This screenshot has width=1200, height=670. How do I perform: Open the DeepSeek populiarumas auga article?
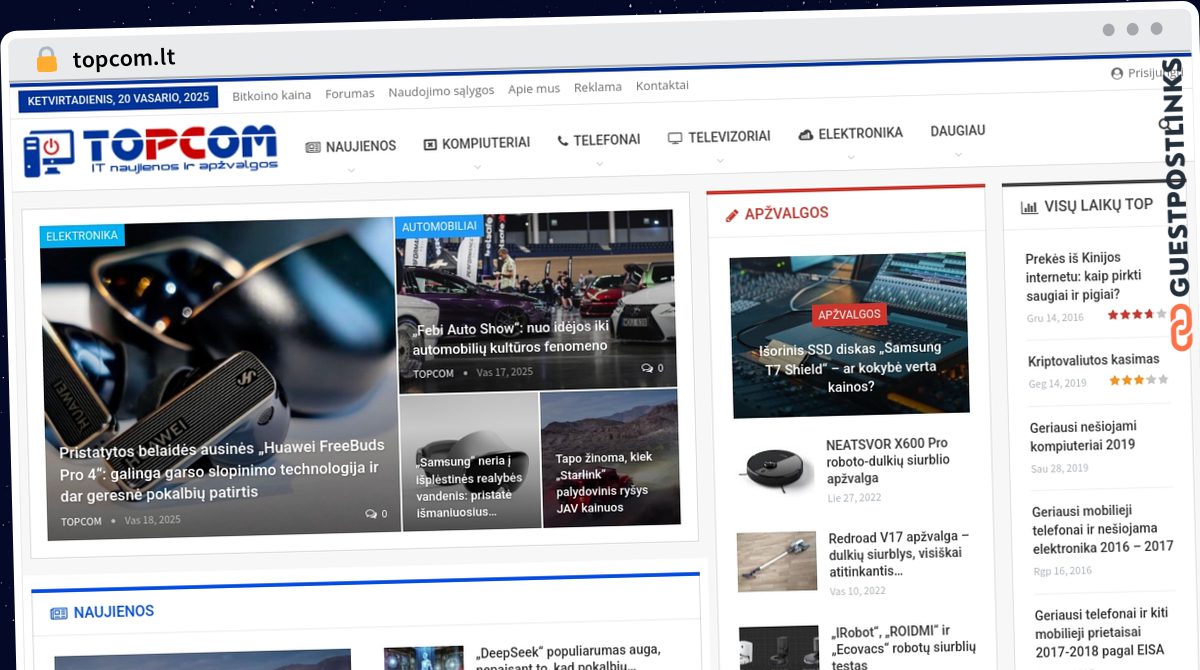(x=556, y=658)
